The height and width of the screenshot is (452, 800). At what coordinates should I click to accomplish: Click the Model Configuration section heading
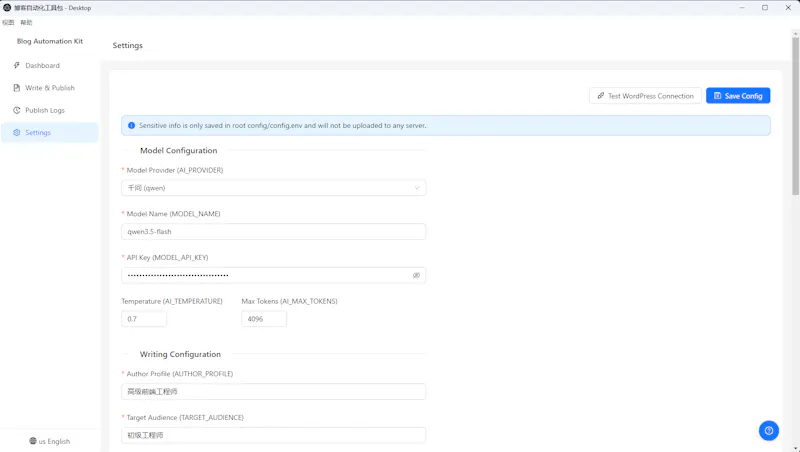click(x=179, y=150)
